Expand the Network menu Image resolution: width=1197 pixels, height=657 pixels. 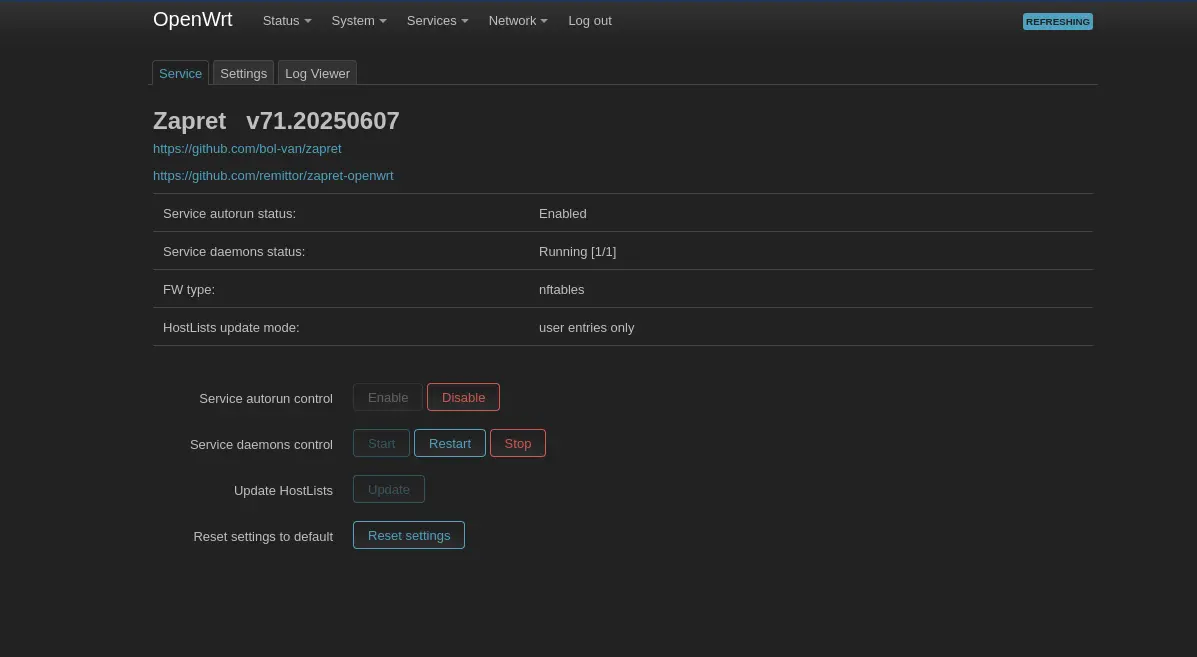(518, 21)
